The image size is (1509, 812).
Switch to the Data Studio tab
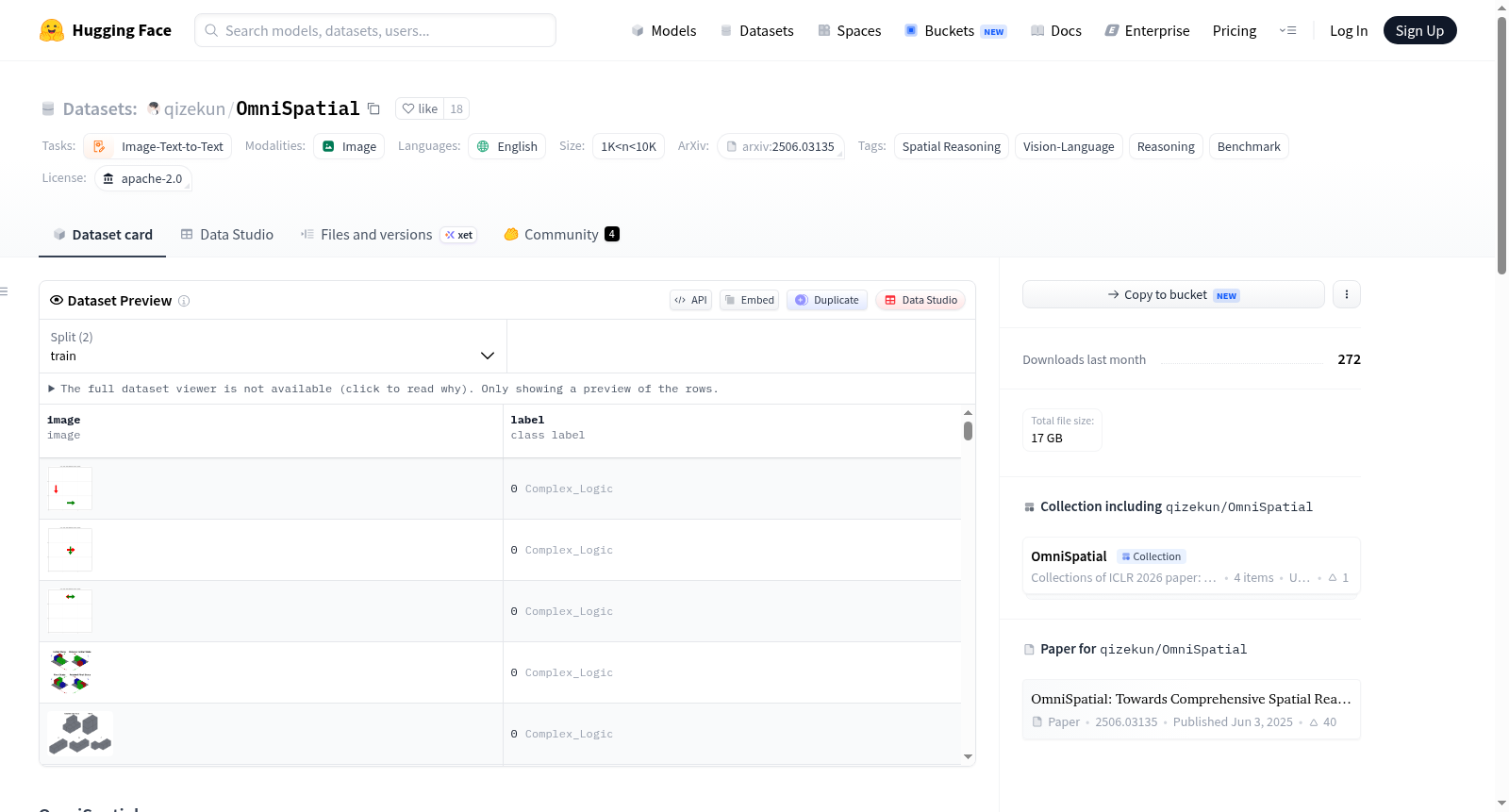pyautogui.click(x=227, y=235)
